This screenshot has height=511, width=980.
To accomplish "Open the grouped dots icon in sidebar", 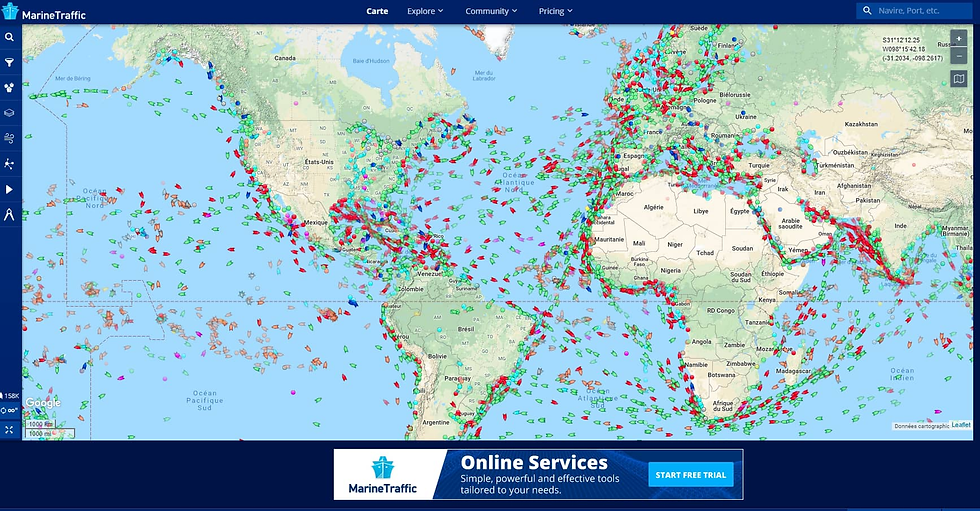I will (x=9, y=88).
